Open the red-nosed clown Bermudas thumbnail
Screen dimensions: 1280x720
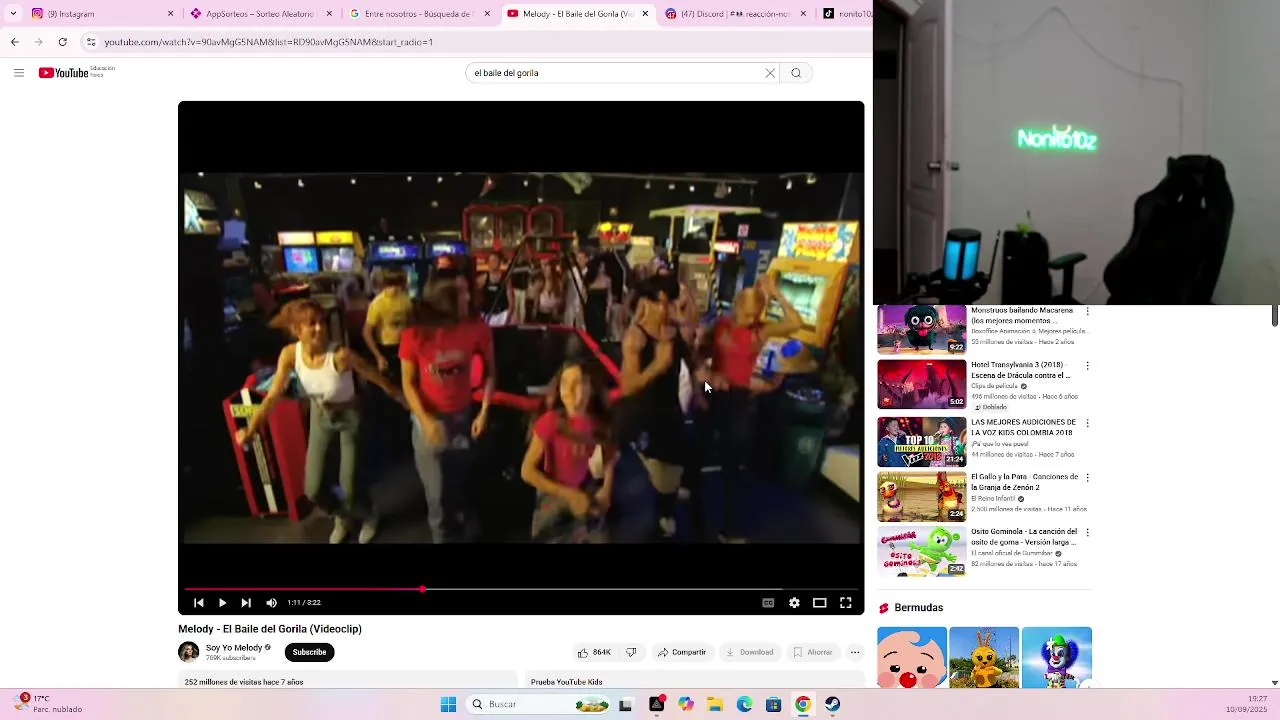(x=912, y=658)
